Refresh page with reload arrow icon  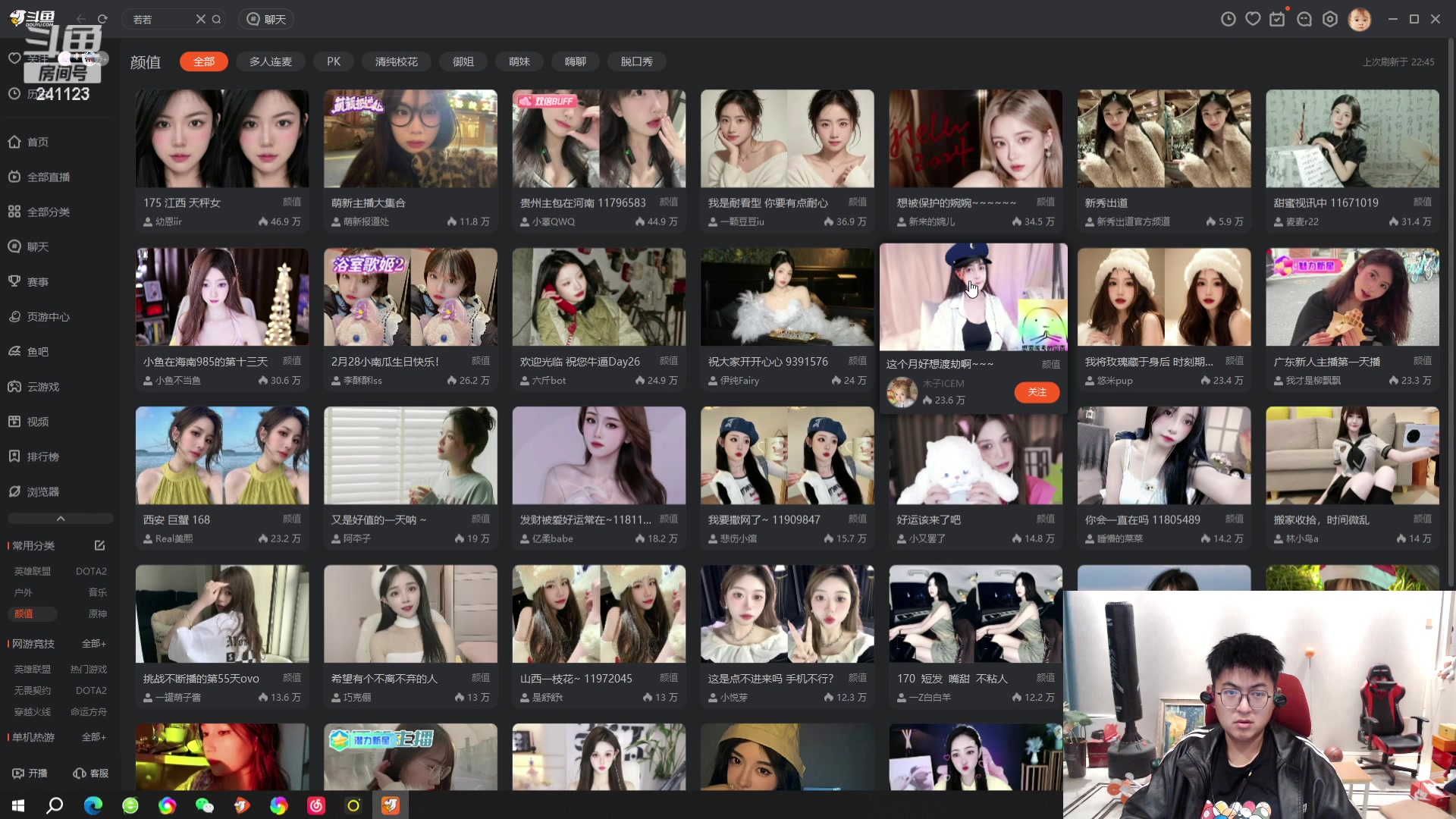click(102, 19)
